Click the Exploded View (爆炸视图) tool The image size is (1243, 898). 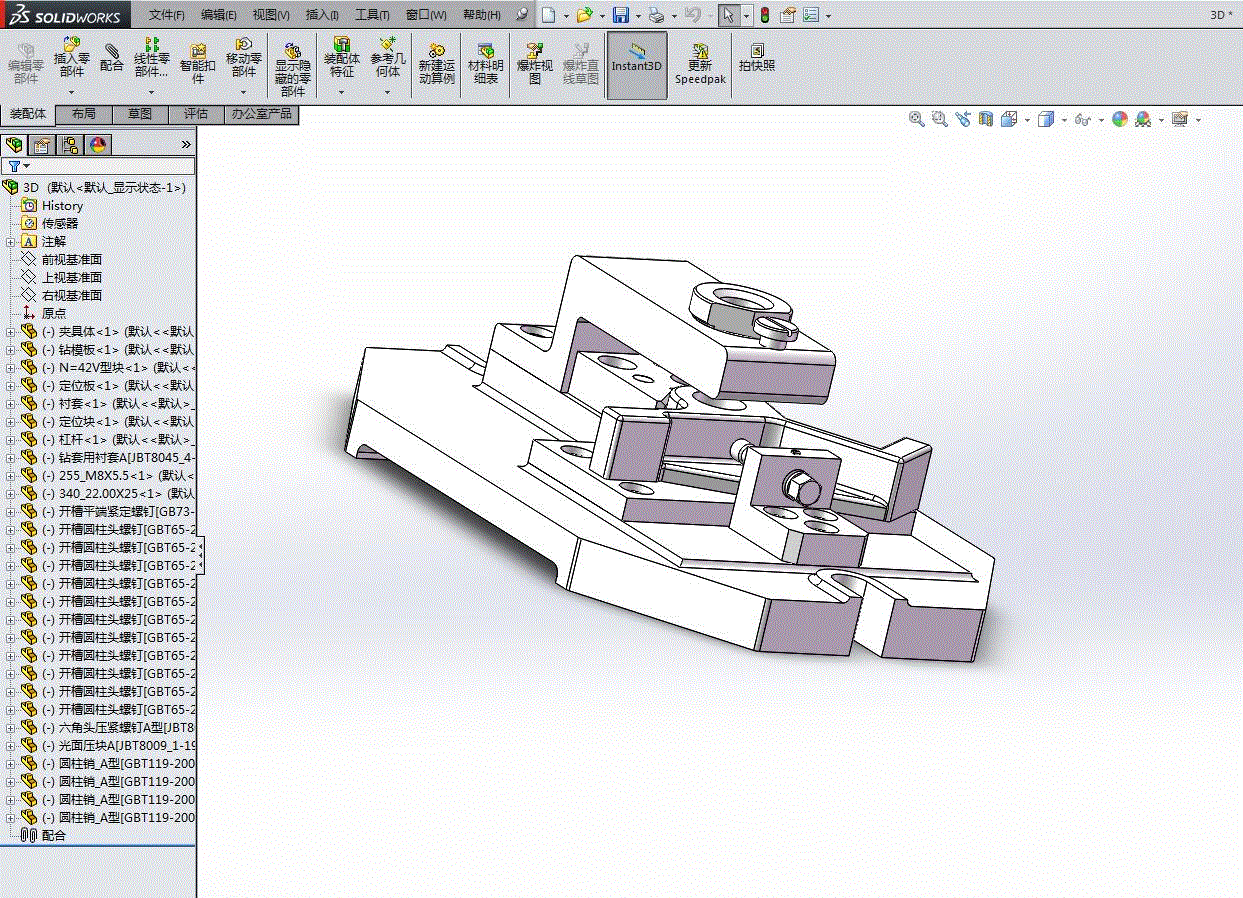(534, 64)
